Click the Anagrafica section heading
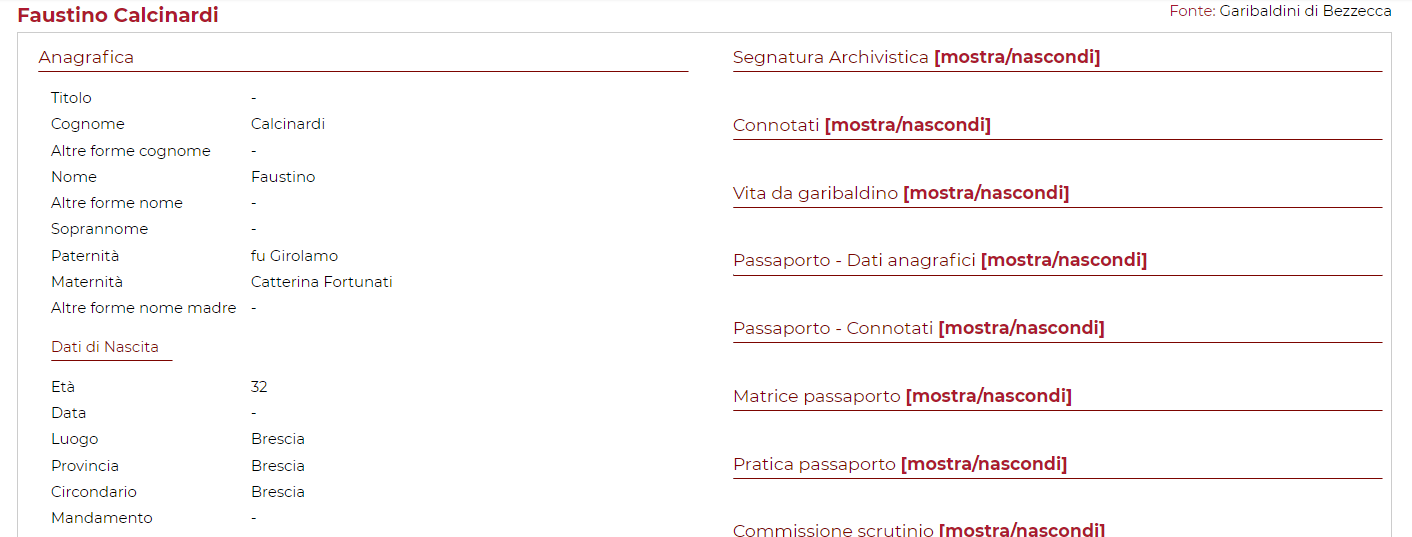This screenshot has width=1412, height=537. [x=86, y=57]
